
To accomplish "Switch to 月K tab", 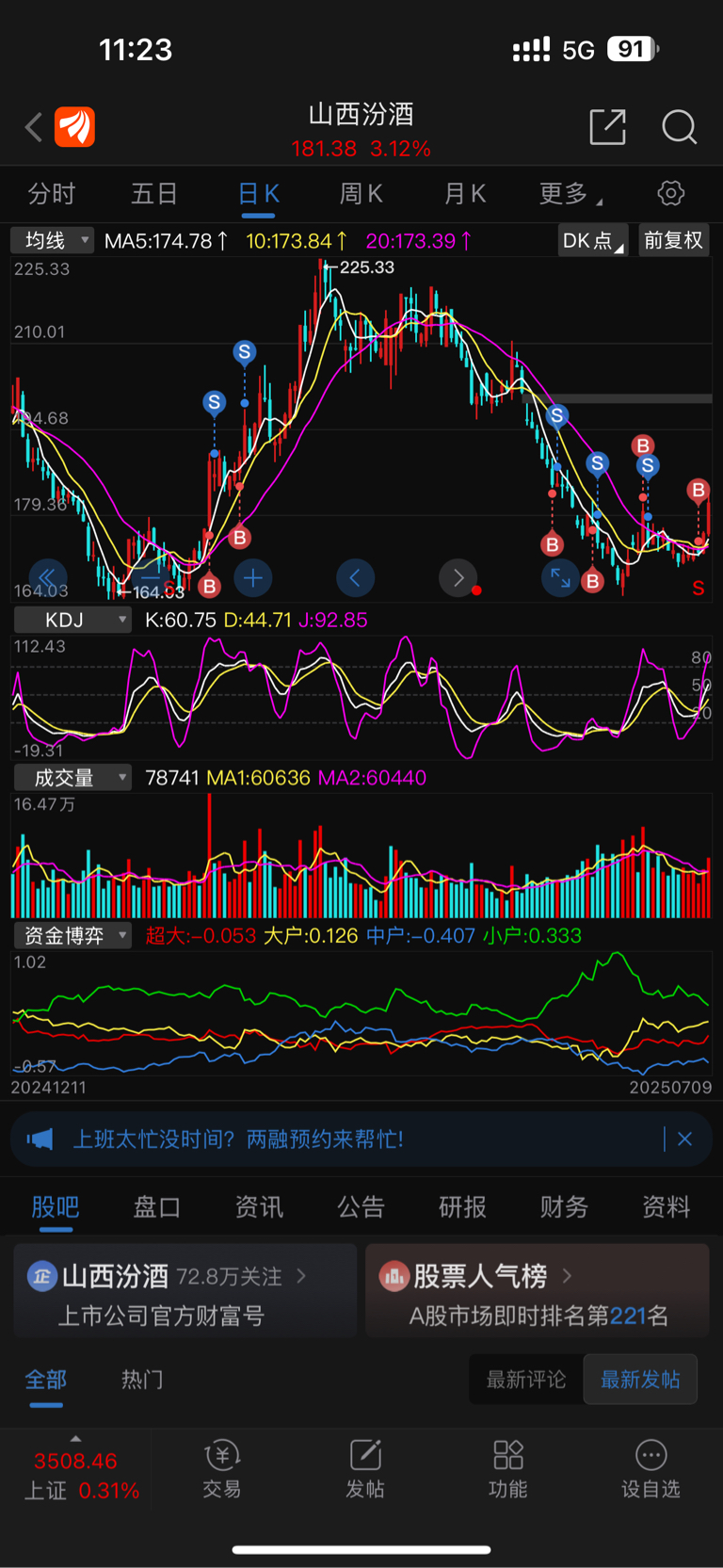I will [x=465, y=194].
